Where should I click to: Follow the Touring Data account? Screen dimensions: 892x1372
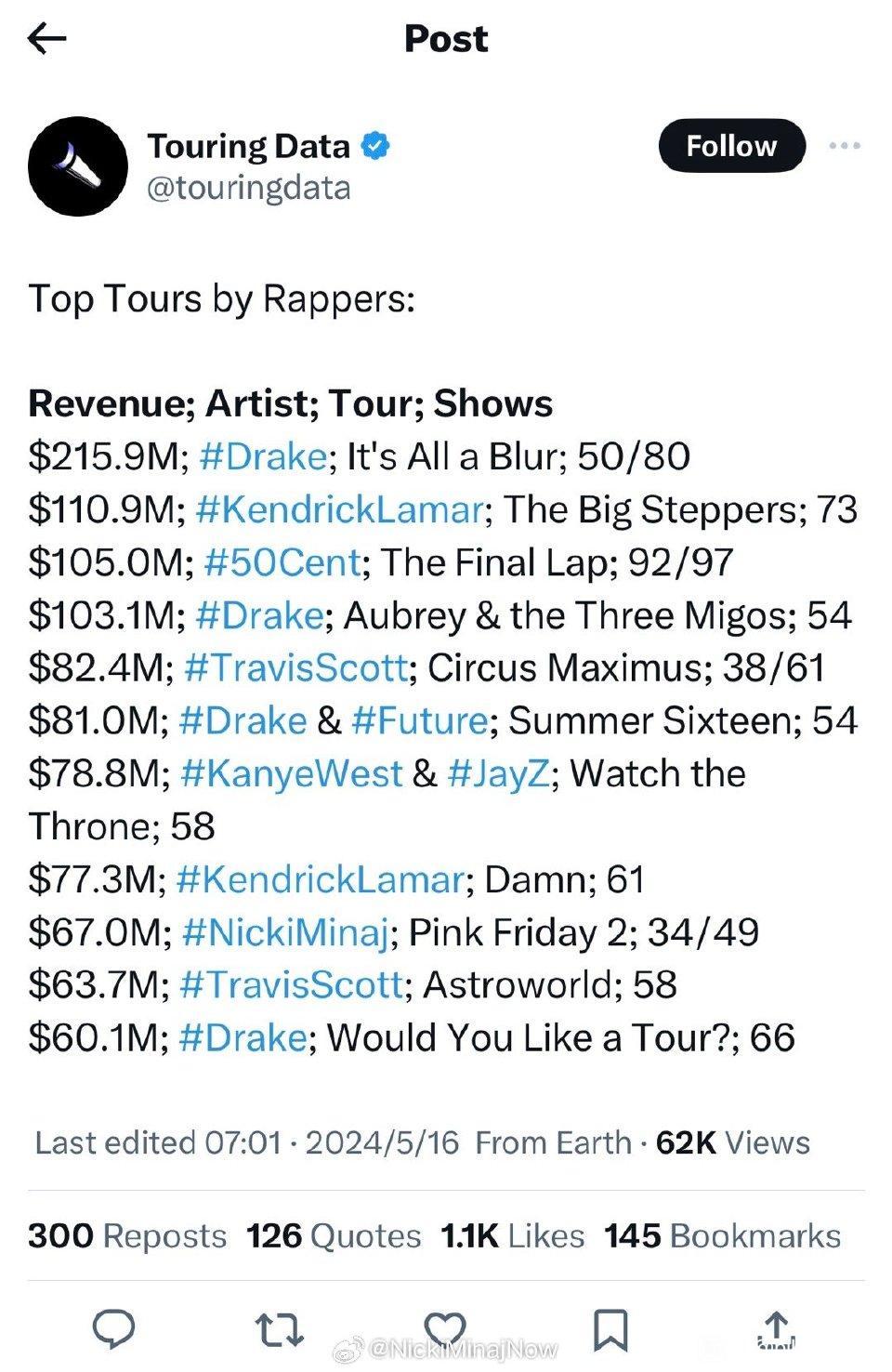click(x=731, y=146)
